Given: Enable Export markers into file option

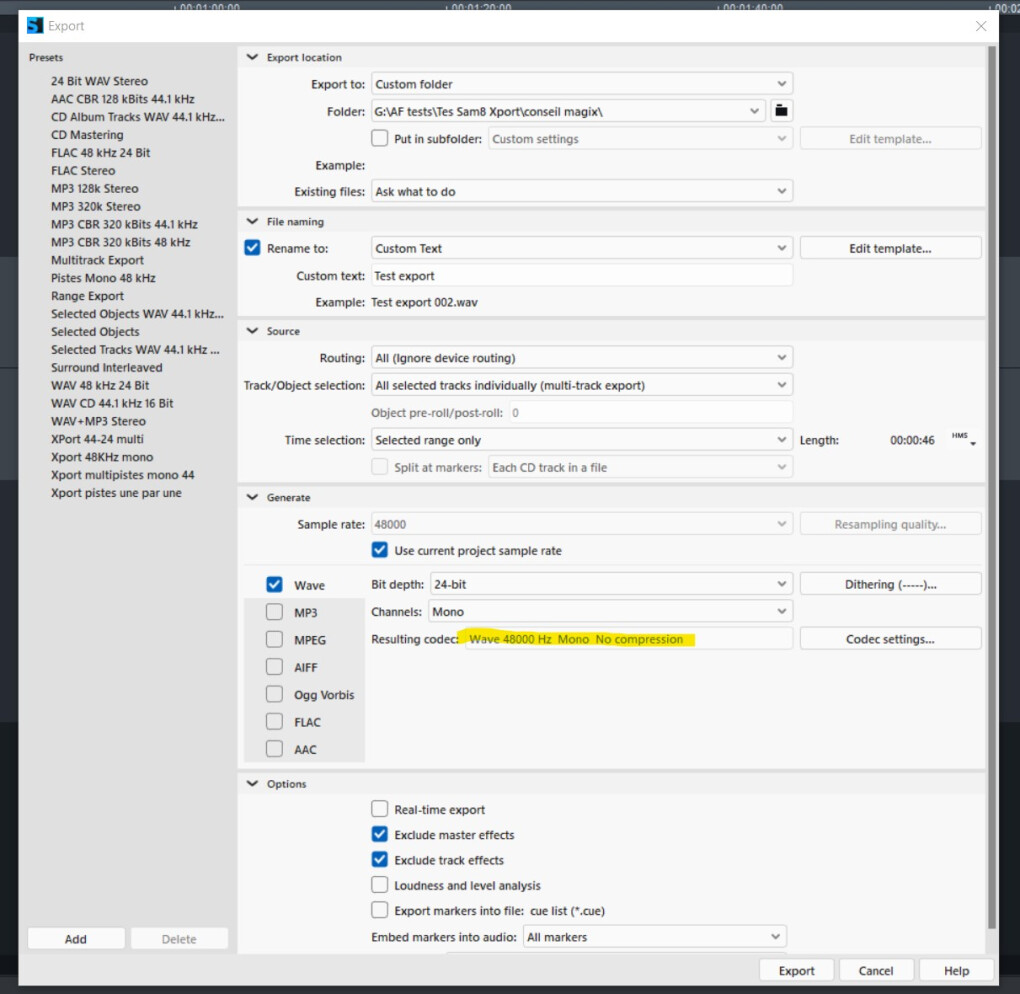Looking at the screenshot, I should pos(379,910).
